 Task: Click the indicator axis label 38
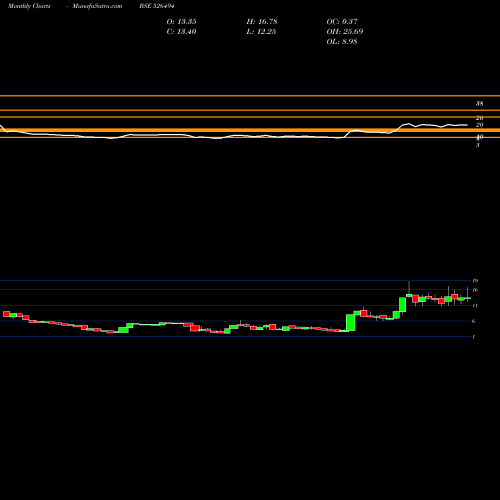tap(479, 104)
